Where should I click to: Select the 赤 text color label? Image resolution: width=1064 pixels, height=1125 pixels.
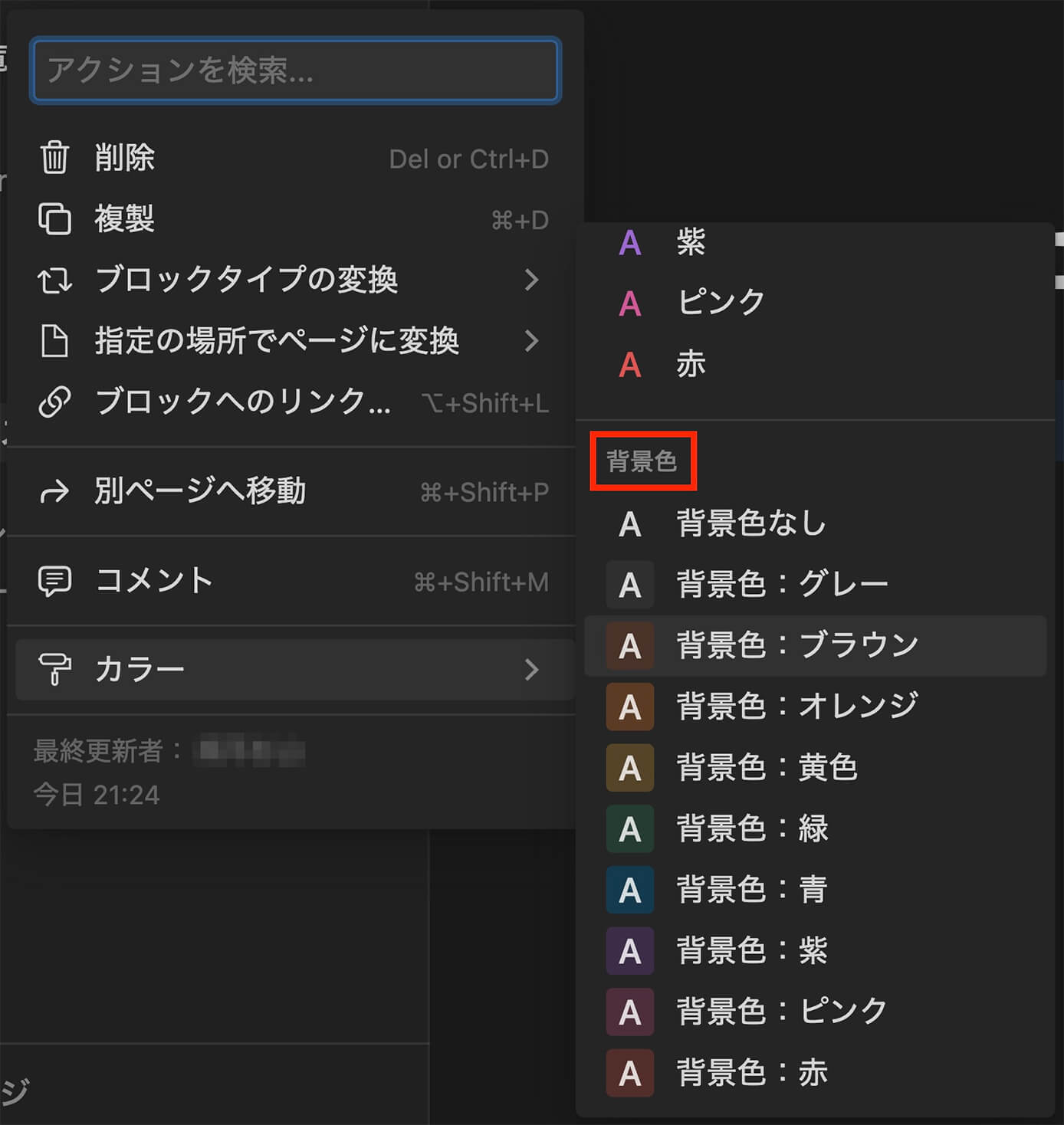click(x=691, y=365)
